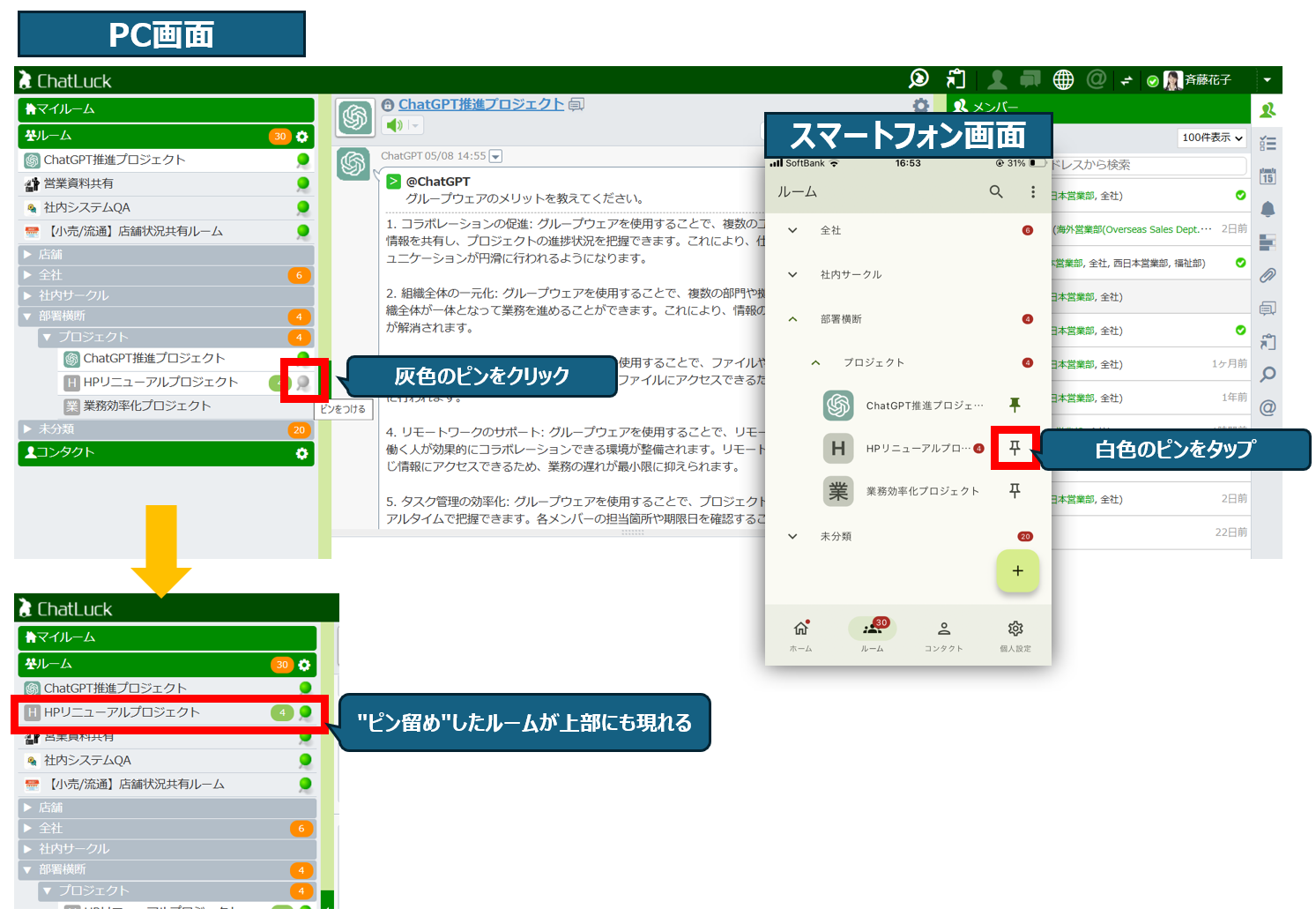
Task: Open 斉藤花子 profile avatar
Action: click(x=1173, y=80)
